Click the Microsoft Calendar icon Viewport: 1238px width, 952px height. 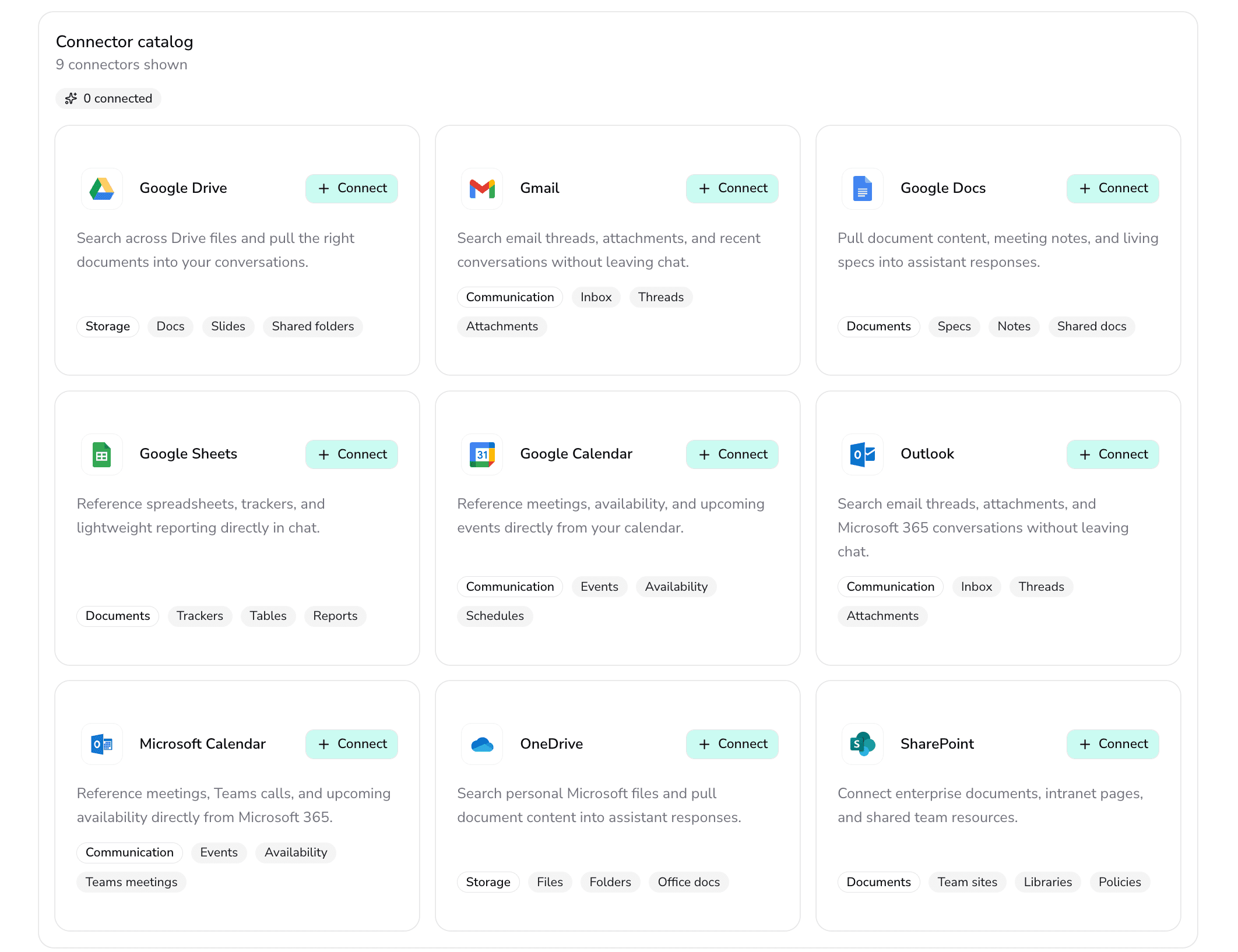[x=102, y=744]
